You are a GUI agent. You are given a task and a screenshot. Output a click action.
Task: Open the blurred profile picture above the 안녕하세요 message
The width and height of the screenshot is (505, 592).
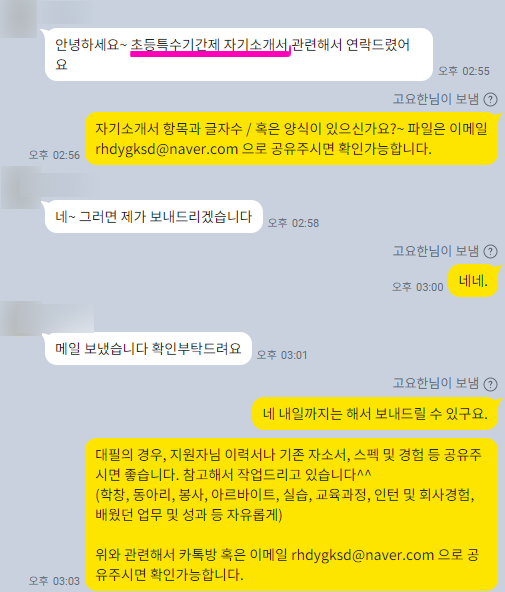(x=18, y=19)
